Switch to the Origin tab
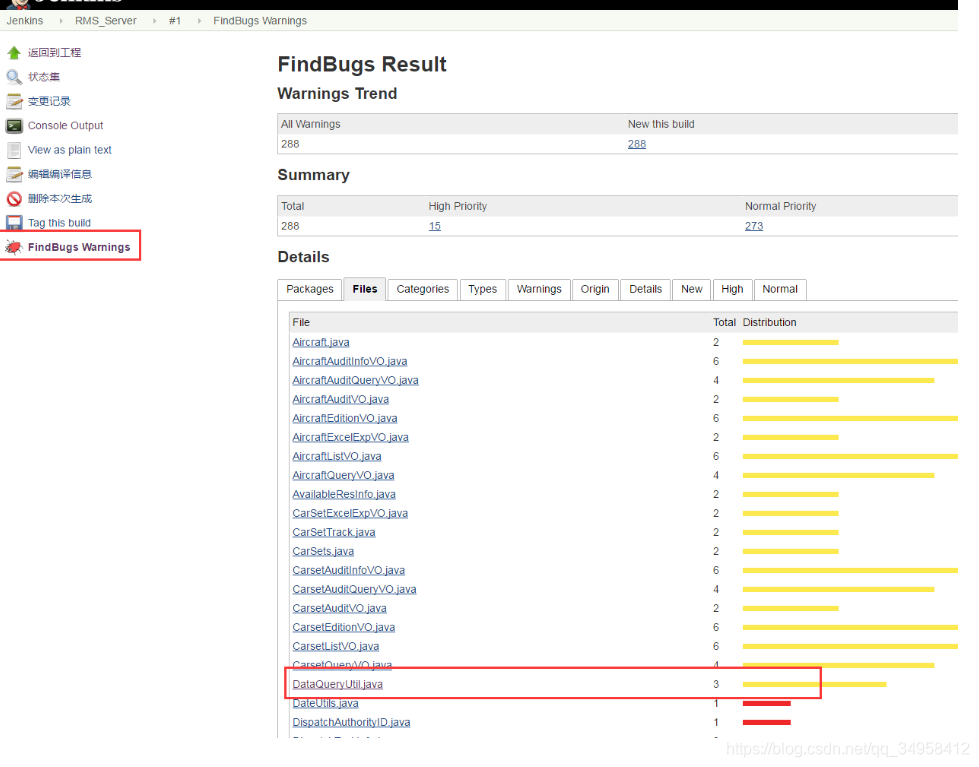This screenshot has height=767, width=979. click(x=595, y=289)
